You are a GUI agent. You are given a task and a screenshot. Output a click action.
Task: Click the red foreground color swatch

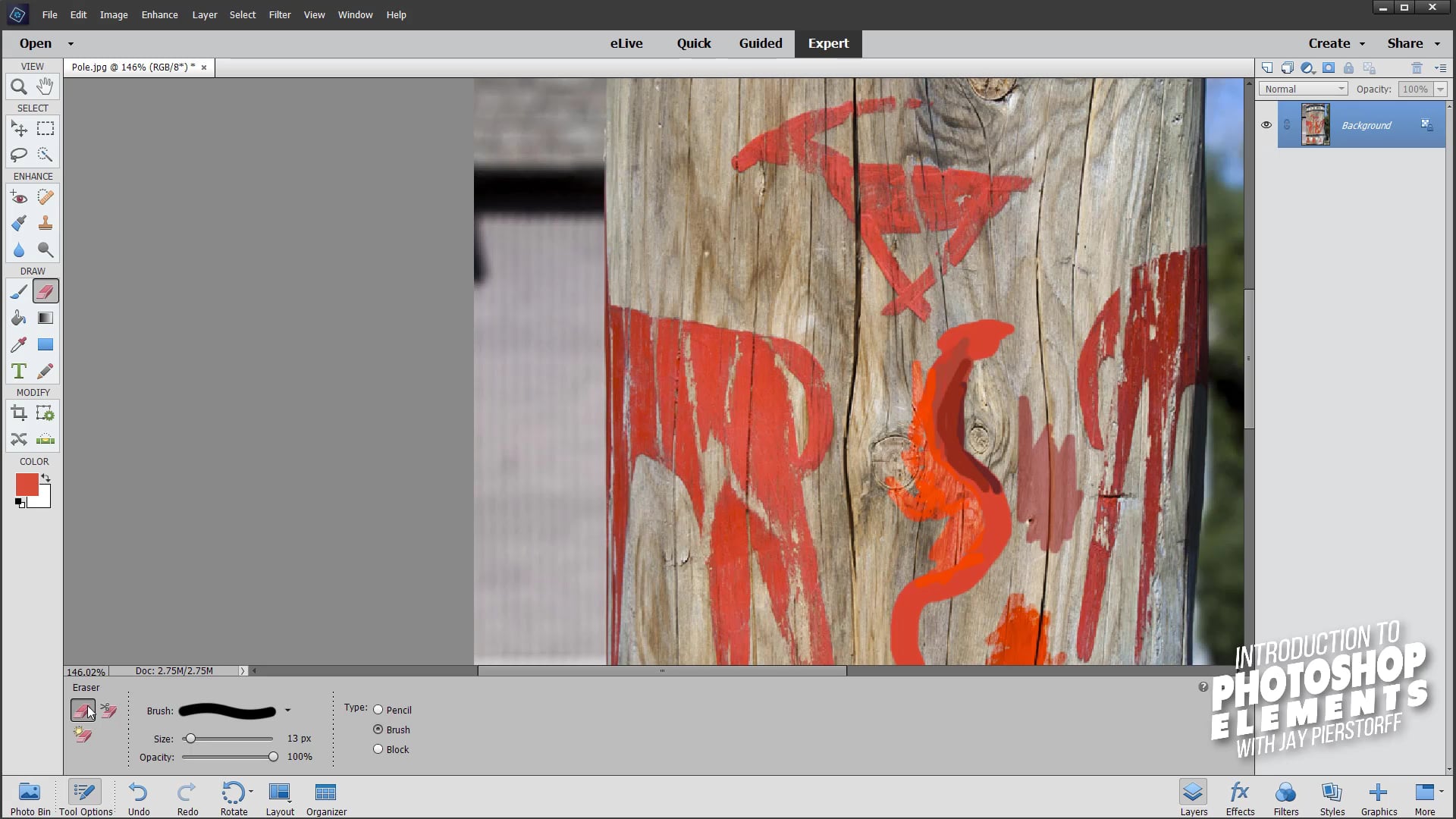click(27, 485)
